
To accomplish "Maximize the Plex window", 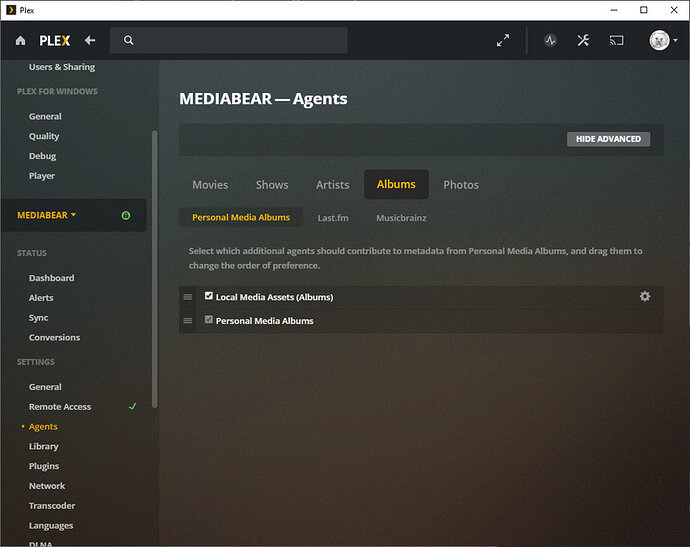I will pos(643,10).
